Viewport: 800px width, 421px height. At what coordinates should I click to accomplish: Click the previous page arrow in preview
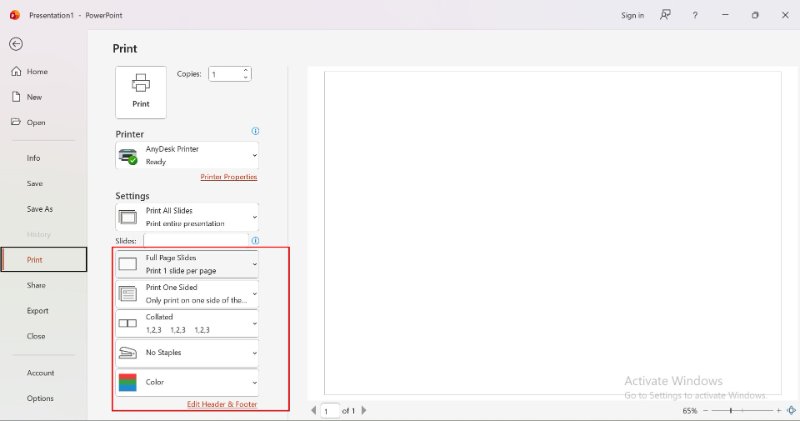coord(314,410)
